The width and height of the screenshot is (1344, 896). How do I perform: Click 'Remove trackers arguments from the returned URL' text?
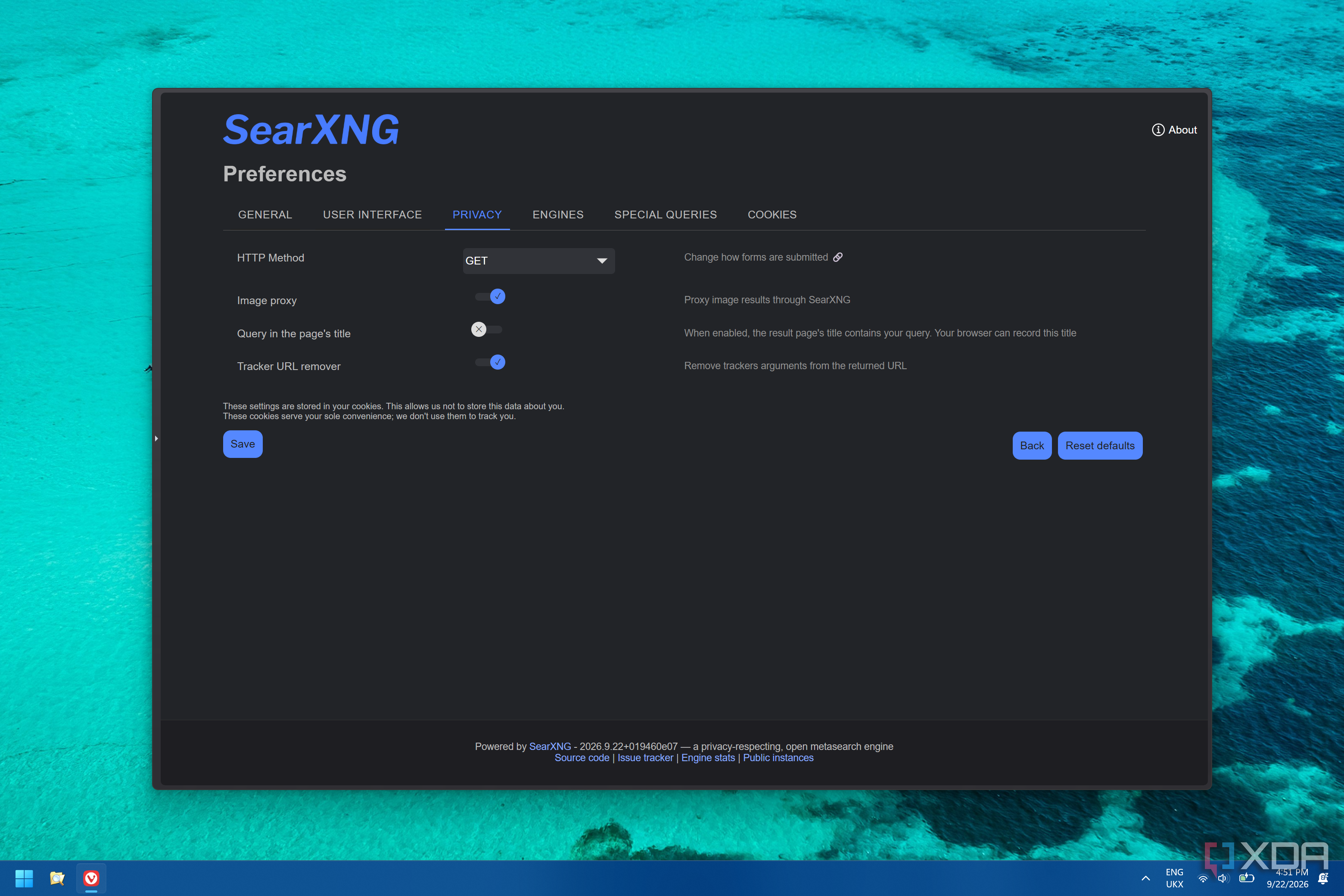click(795, 366)
